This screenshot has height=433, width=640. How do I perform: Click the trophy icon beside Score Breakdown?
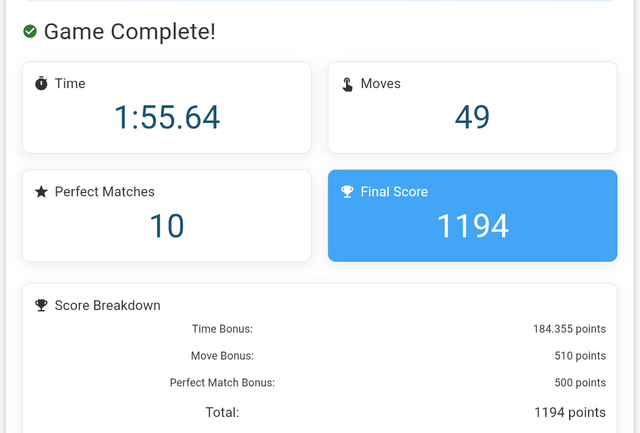pos(41,305)
